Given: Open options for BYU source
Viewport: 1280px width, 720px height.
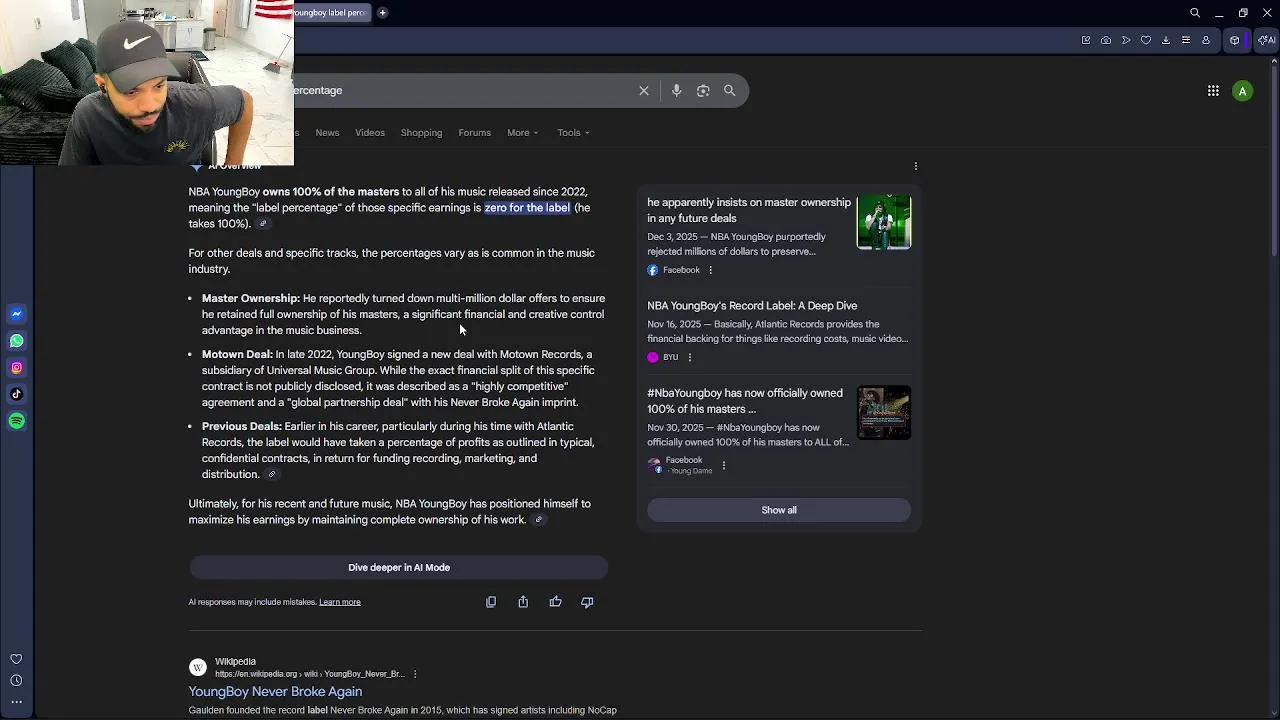Looking at the screenshot, I should pyautogui.click(x=689, y=357).
